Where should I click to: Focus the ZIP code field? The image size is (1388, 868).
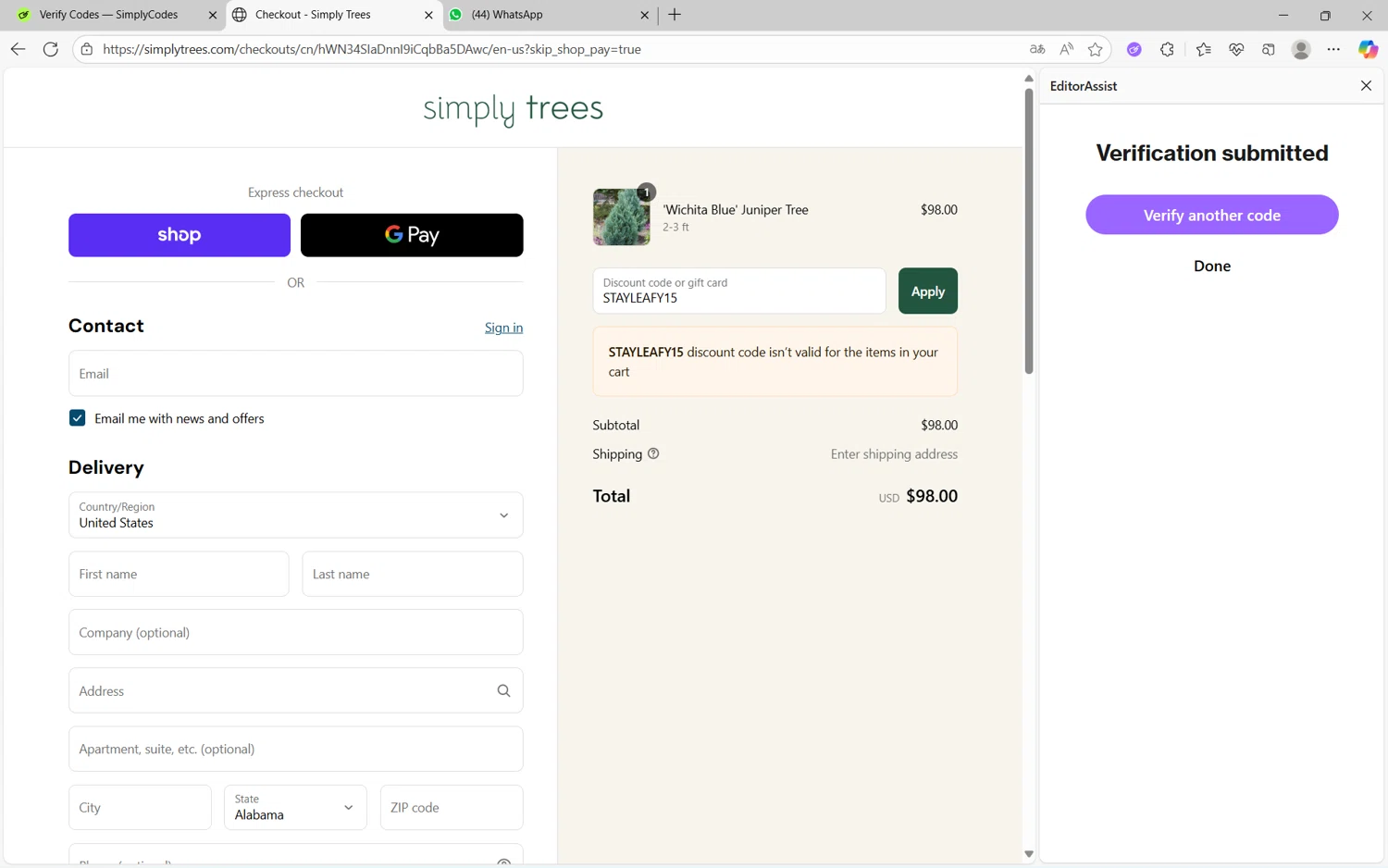(452, 807)
